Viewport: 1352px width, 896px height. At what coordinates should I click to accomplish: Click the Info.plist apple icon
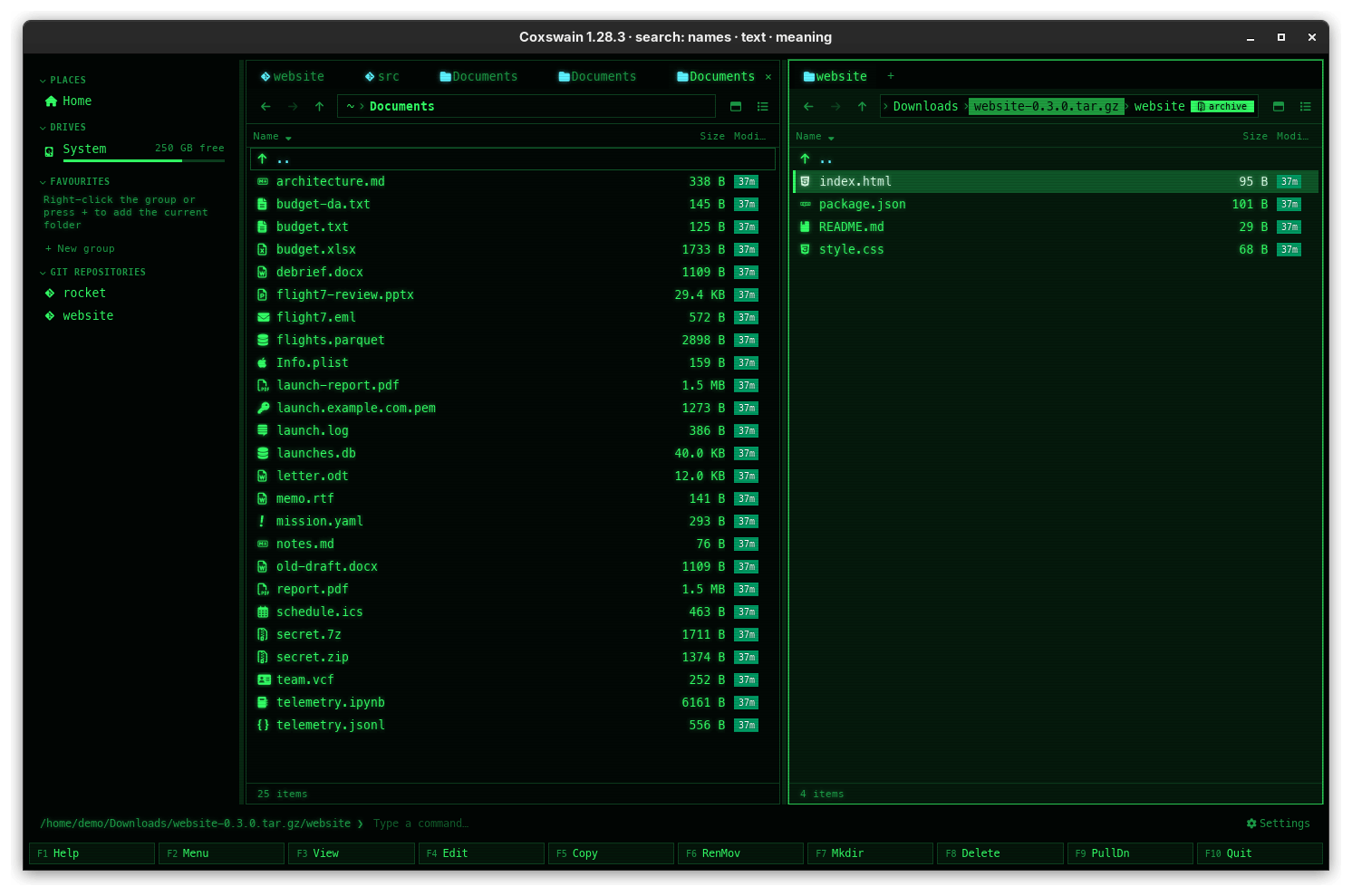tap(263, 362)
